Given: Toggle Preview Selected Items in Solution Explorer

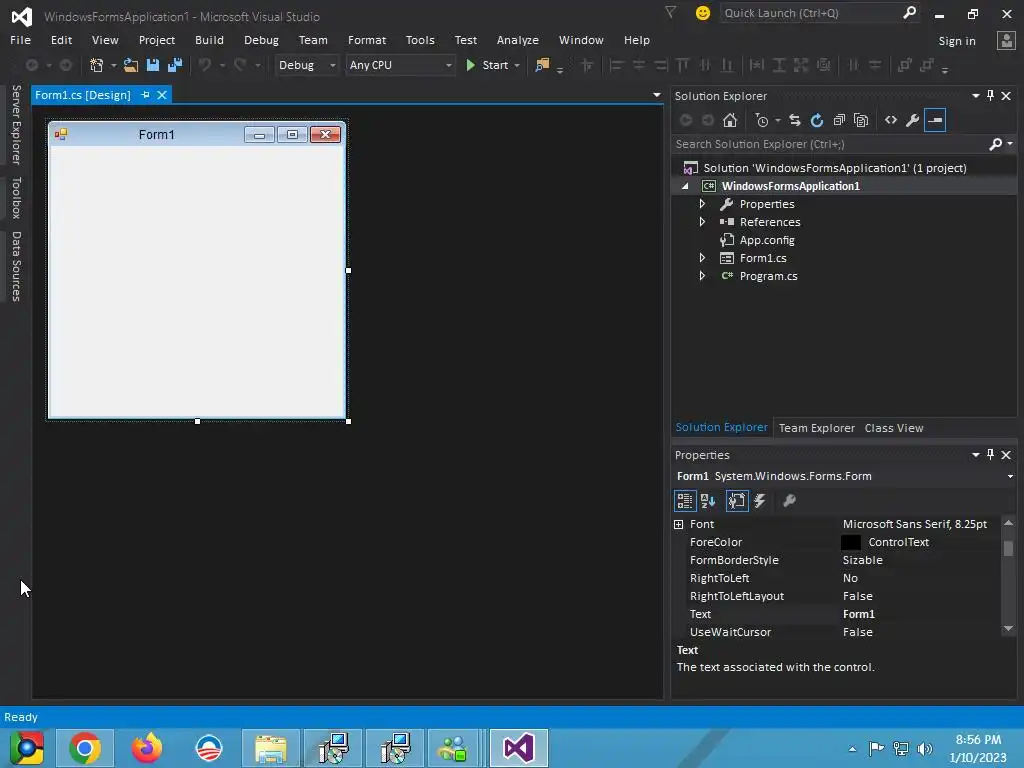Looking at the screenshot, I should click(935, 120).
